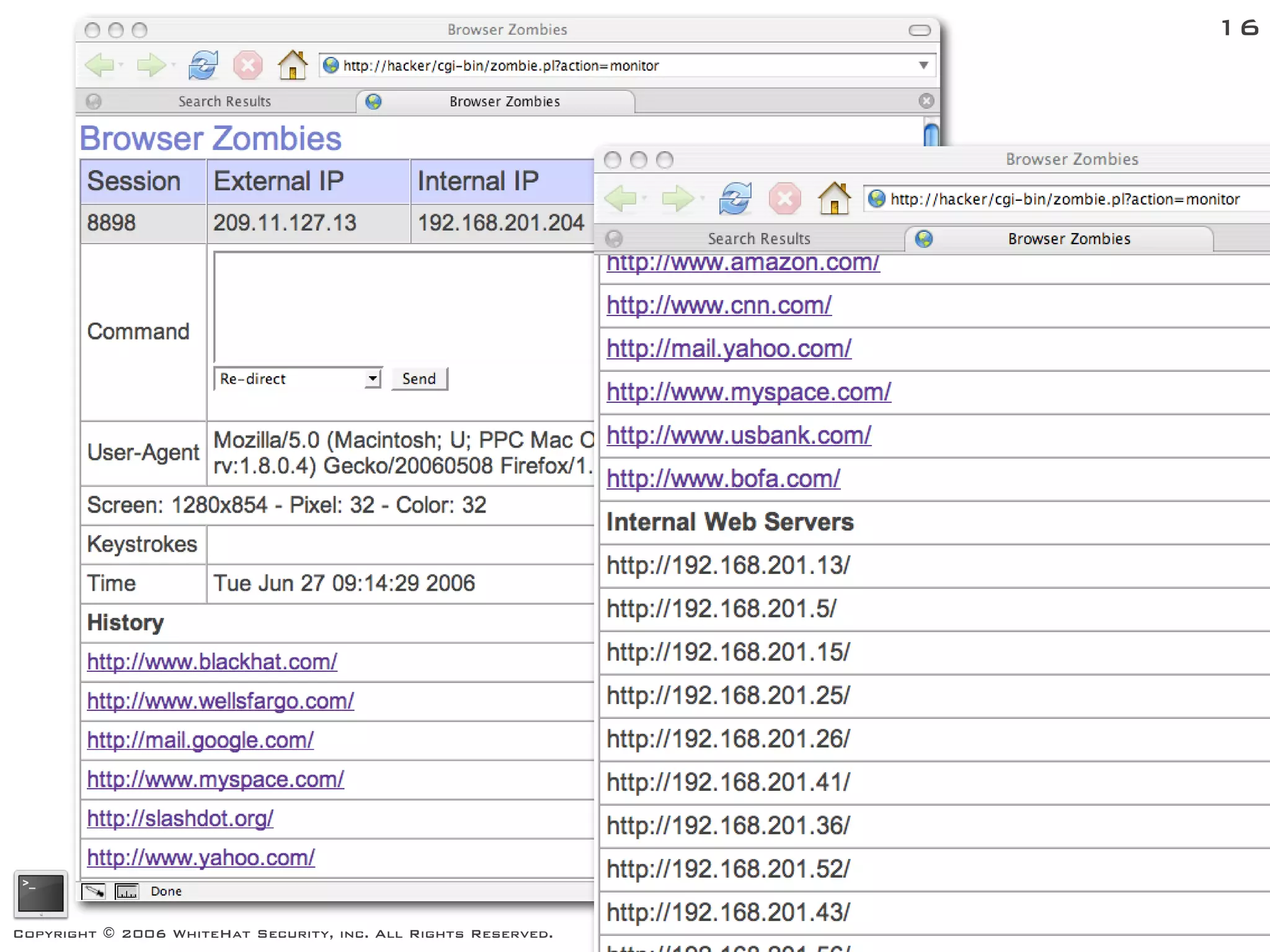Click the Stop icon in back window
Screen dimensions: 1270x952
(247, 65)
